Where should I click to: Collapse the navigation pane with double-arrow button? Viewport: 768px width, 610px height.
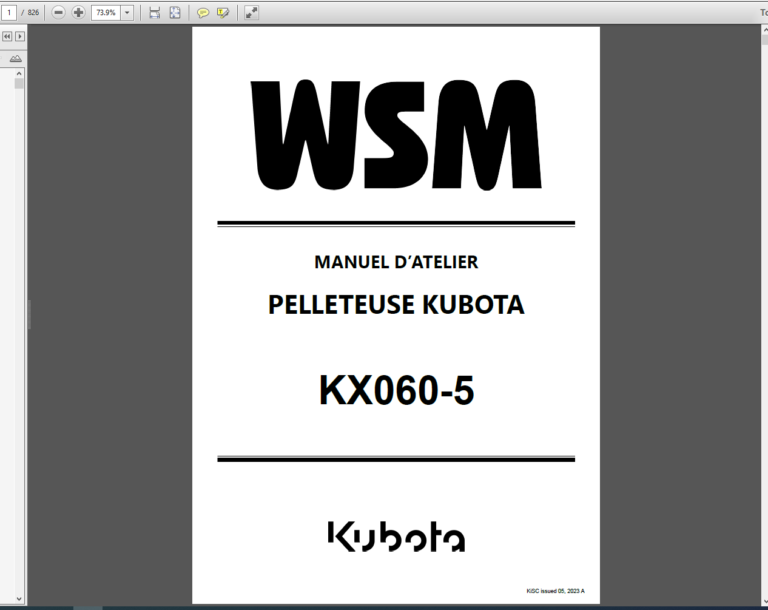click(7, 36)
